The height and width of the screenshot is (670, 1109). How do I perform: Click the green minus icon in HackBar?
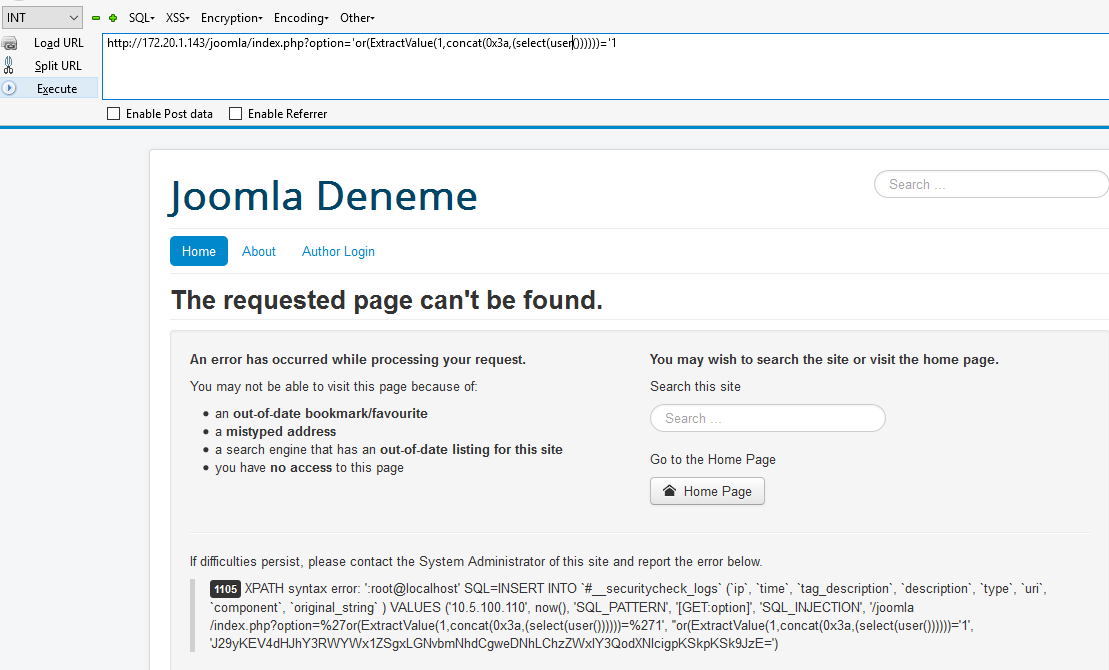(x=95, y=18)
